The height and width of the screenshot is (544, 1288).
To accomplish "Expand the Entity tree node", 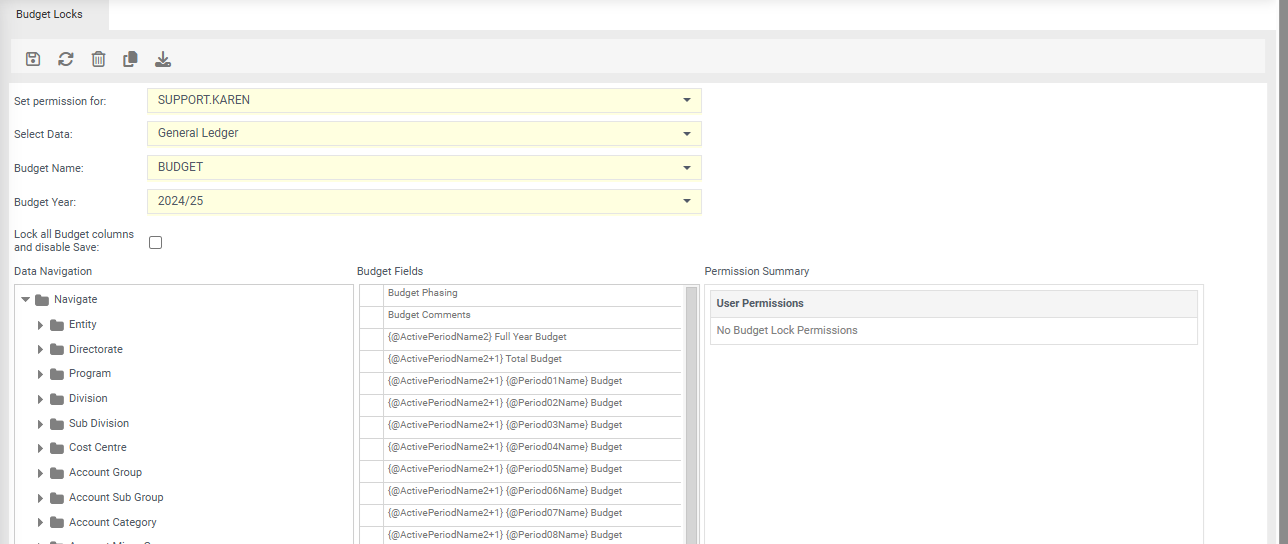I will (x=41, y=324).
